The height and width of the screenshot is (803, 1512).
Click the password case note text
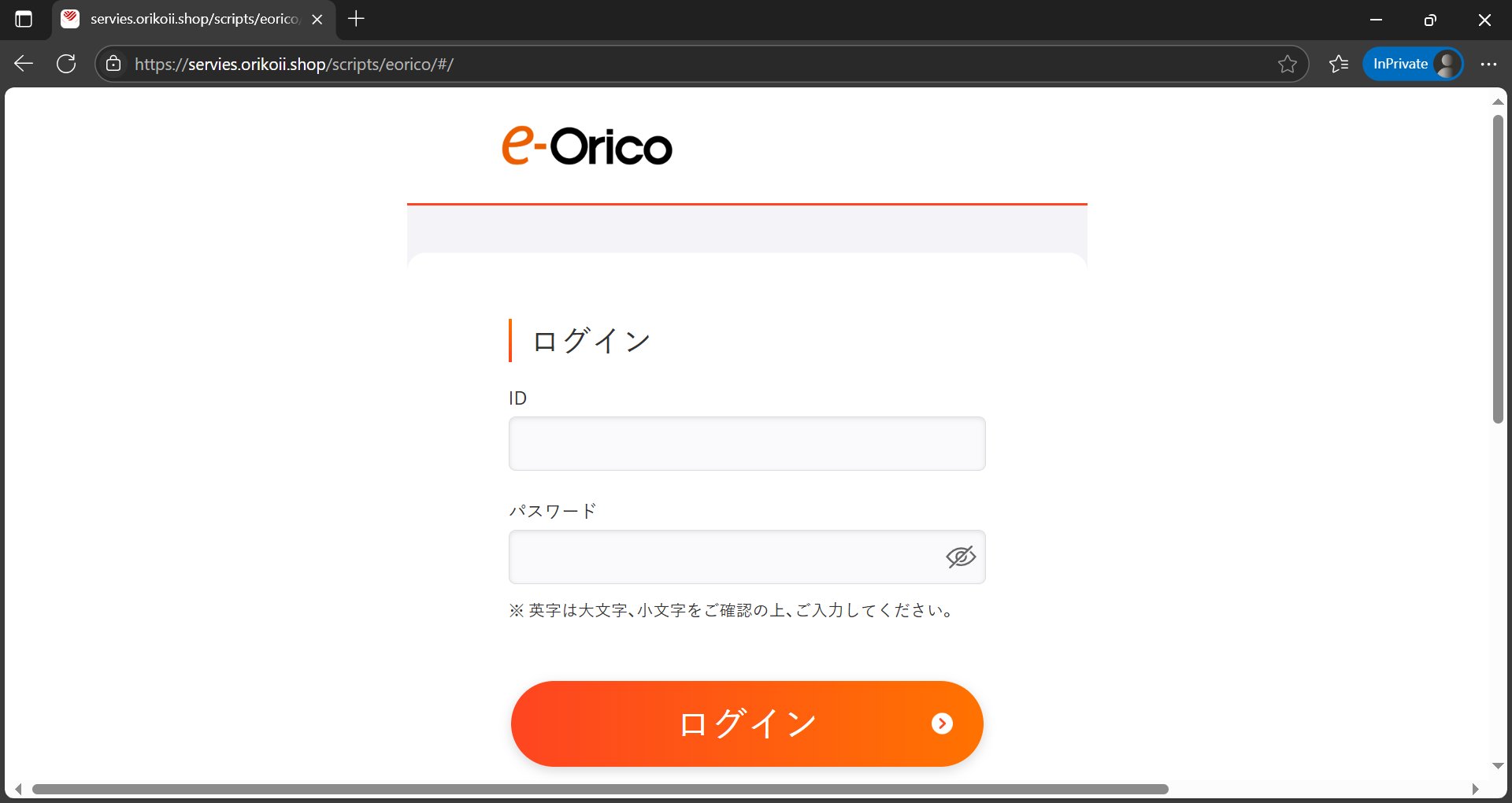(x=732, y=610)
